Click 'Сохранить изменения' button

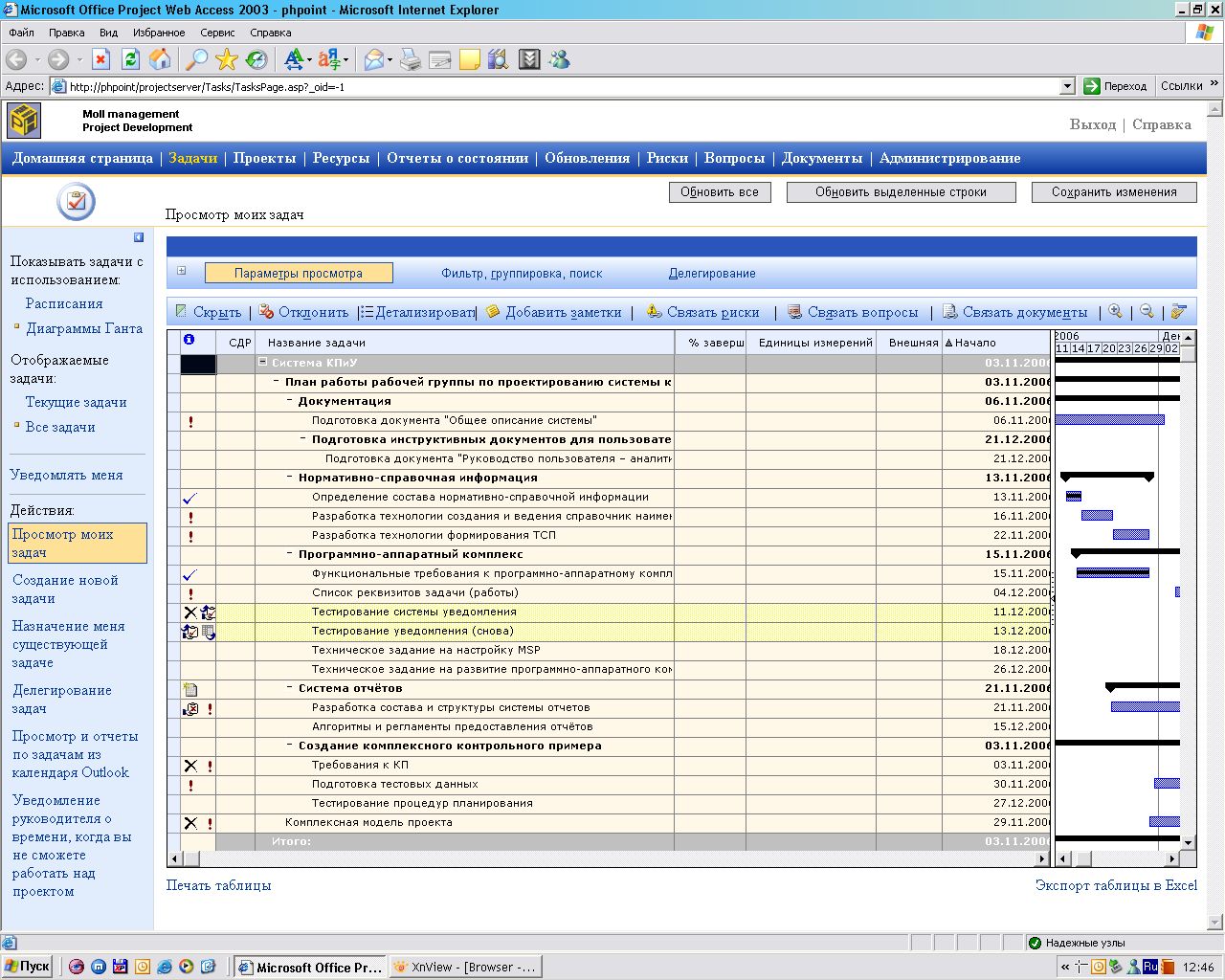(1114, 192)
